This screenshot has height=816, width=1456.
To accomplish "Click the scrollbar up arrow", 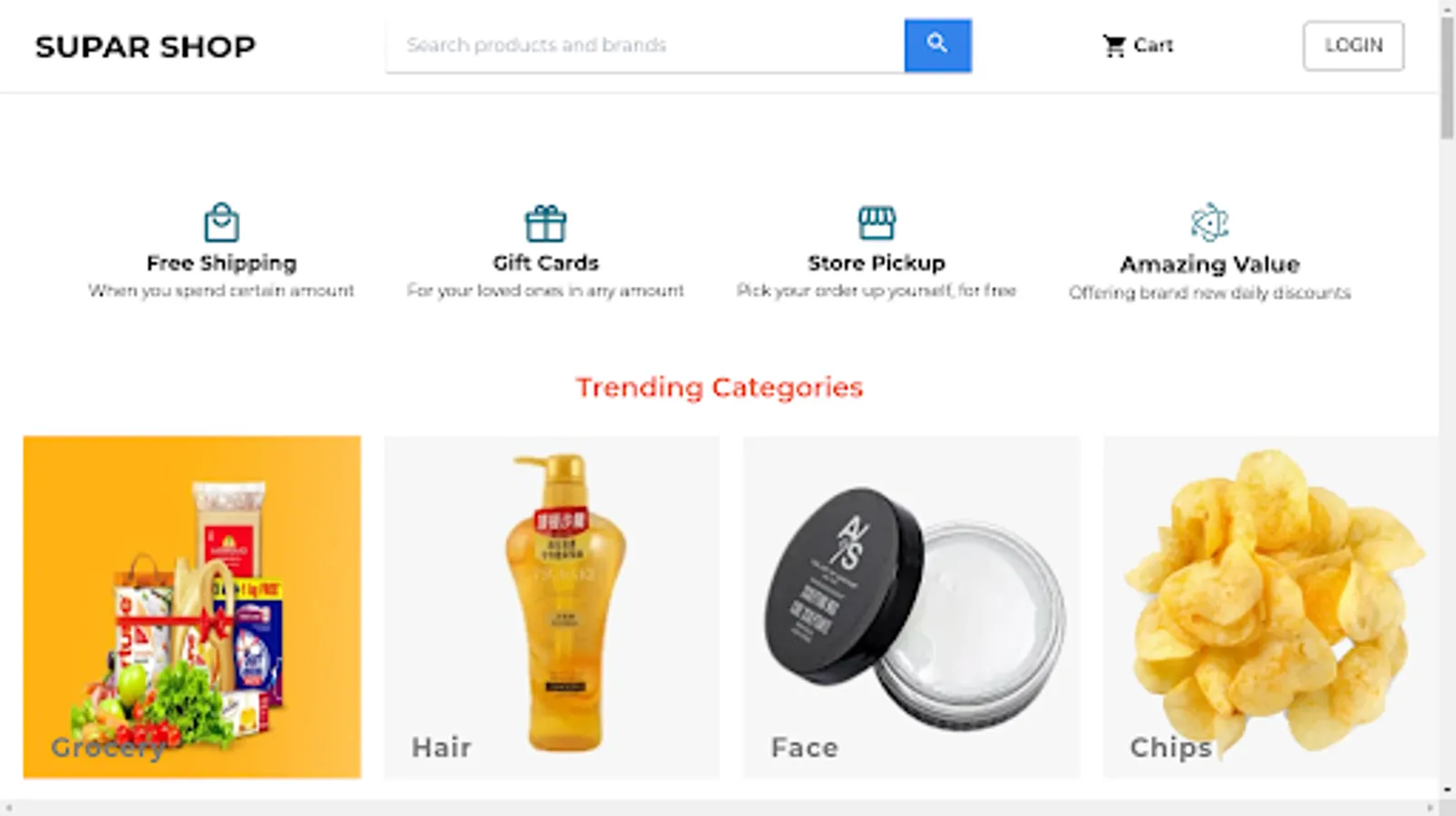I will pos(1447,7).
